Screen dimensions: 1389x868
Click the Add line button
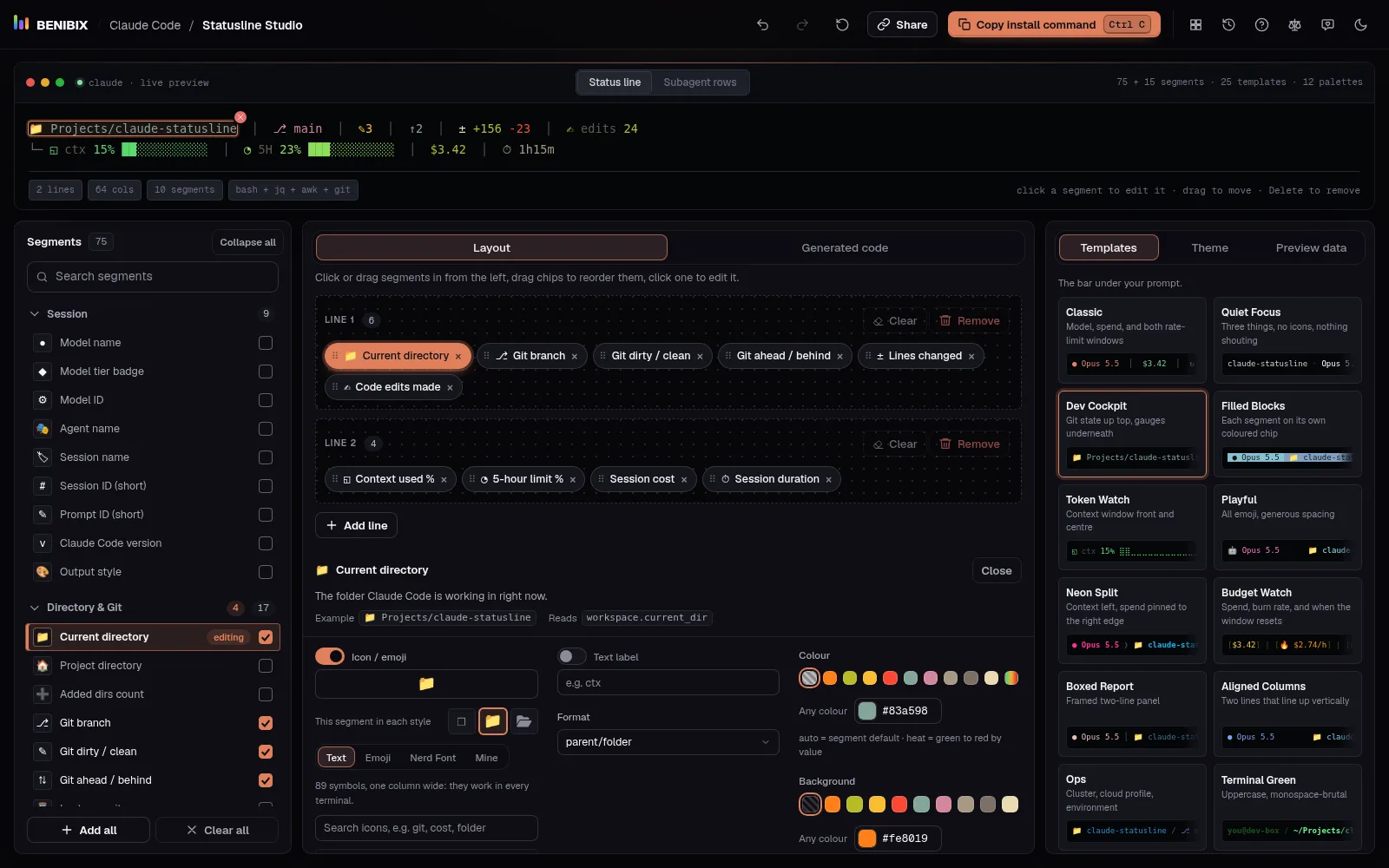[x=356, y=525]
